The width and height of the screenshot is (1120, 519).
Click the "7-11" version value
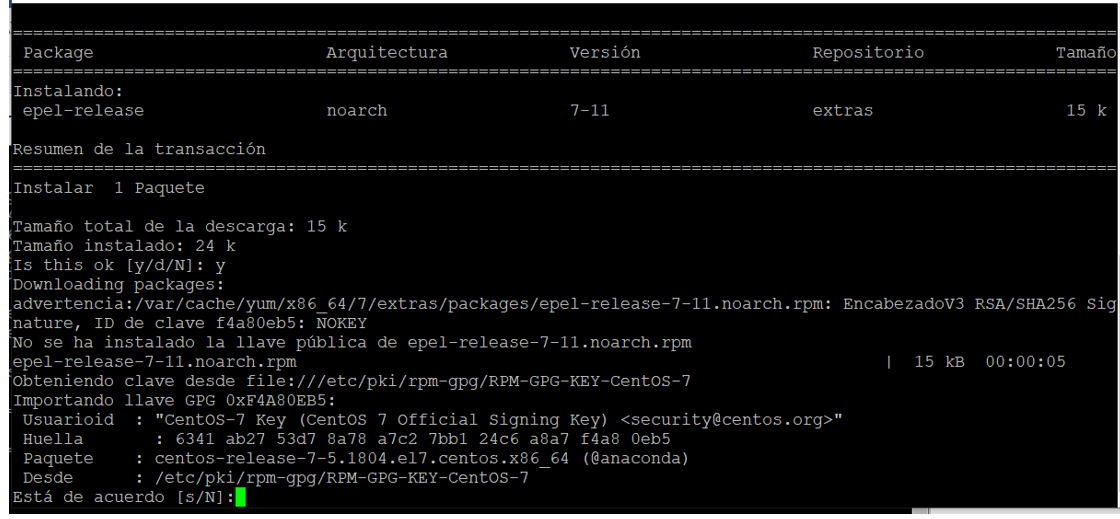(x=589, y=111)
